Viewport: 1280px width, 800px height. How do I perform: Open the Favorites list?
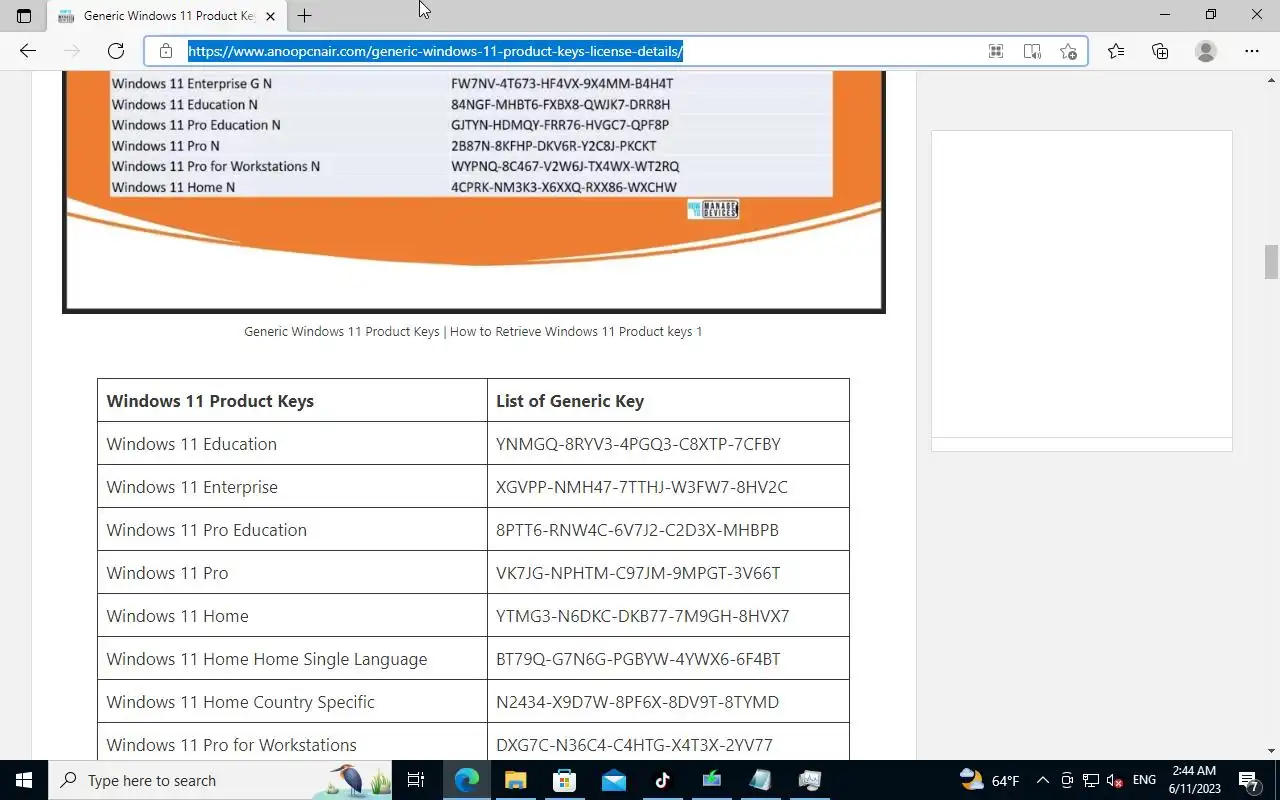pos(1116,51)
